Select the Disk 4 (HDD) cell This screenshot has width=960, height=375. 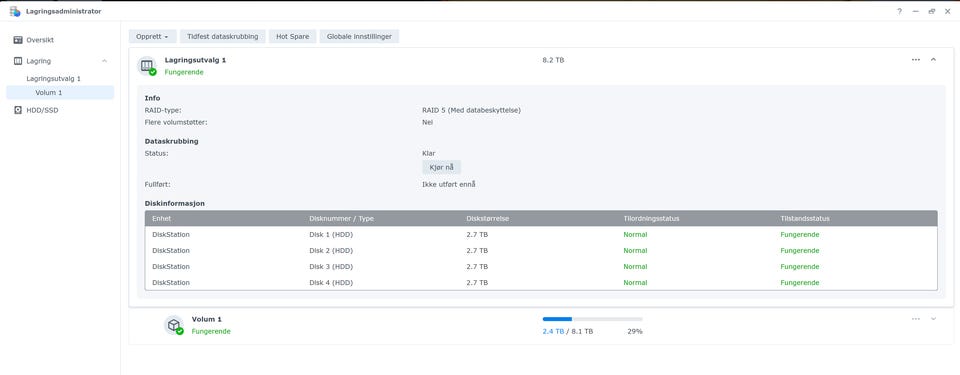[331, 282]
